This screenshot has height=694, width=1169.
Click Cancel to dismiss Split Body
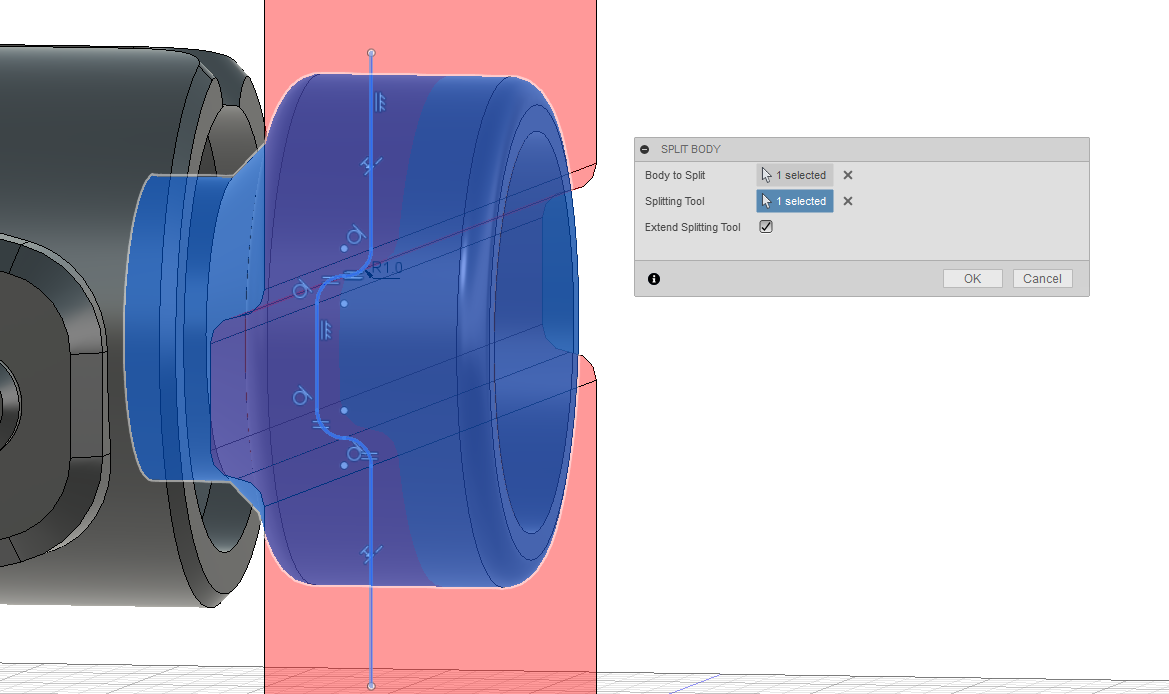coord(1042,278)
